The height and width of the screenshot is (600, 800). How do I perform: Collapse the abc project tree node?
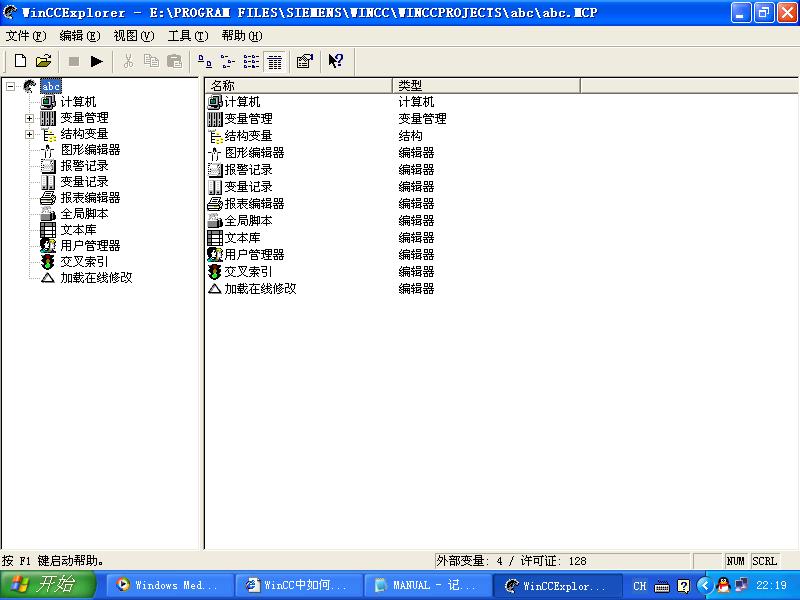click(x=10, y=86)
